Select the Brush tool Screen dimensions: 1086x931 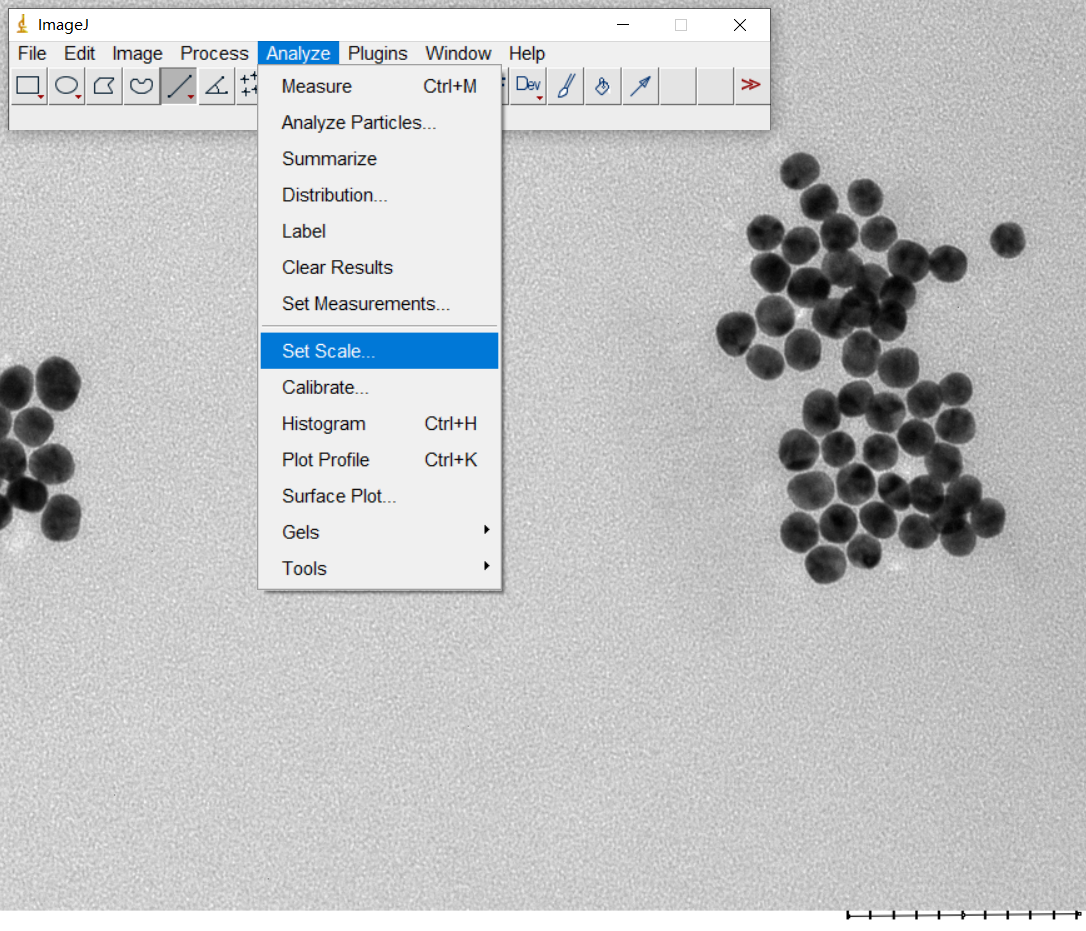(x=565, y=87)
